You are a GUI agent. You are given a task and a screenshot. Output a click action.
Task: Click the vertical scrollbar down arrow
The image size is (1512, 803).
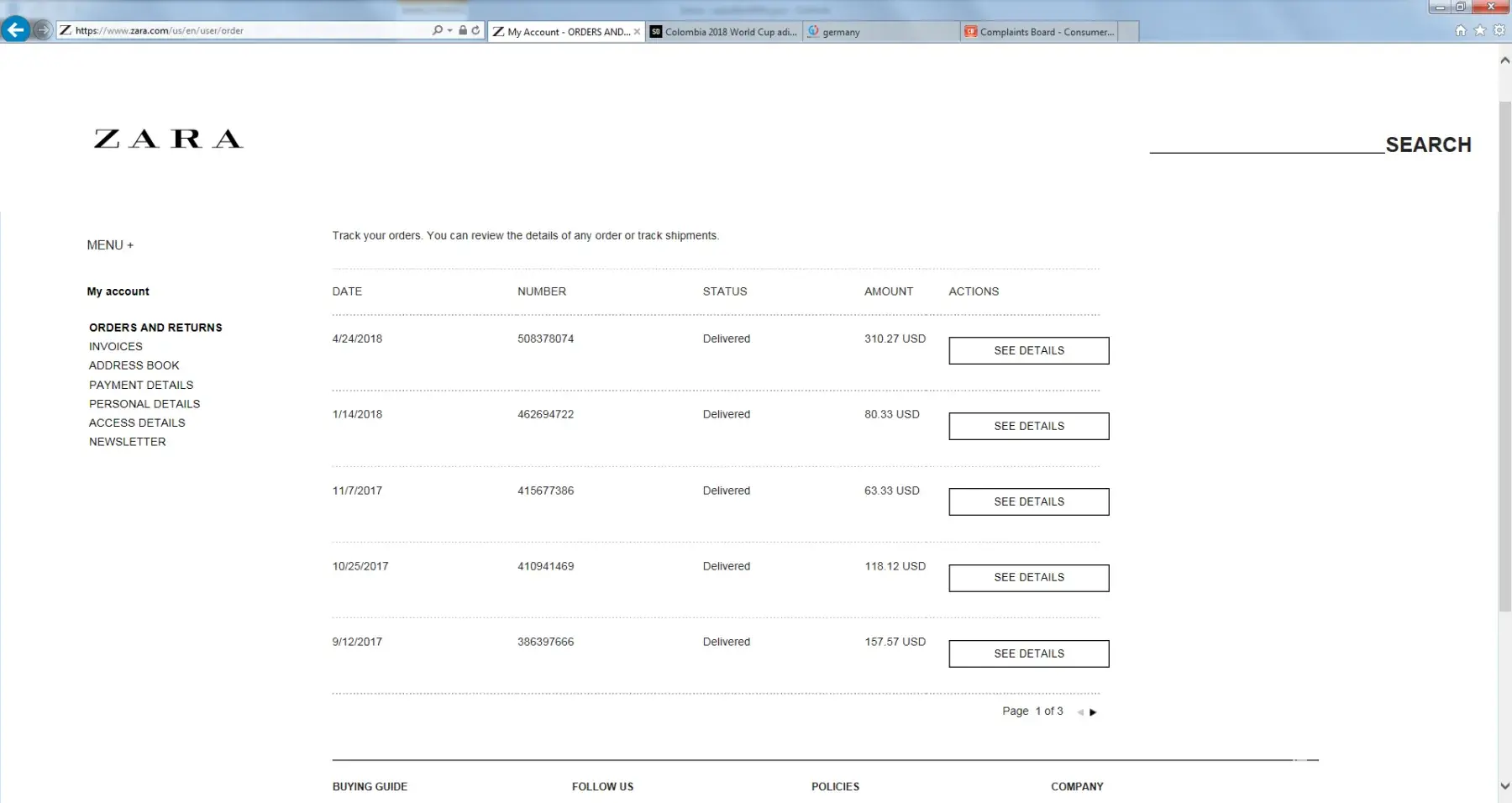point(1504,786)
